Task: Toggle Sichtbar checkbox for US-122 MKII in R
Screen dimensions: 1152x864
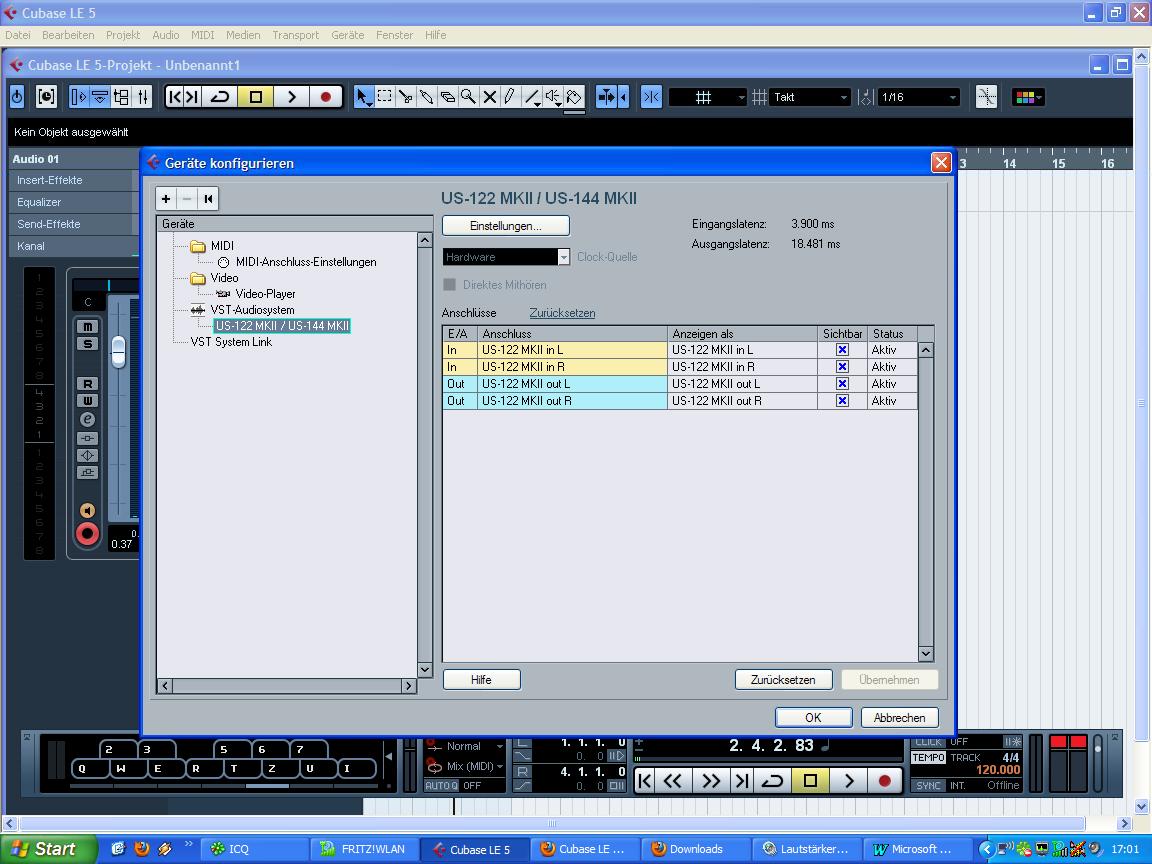Action: click(x=842, y=367)
